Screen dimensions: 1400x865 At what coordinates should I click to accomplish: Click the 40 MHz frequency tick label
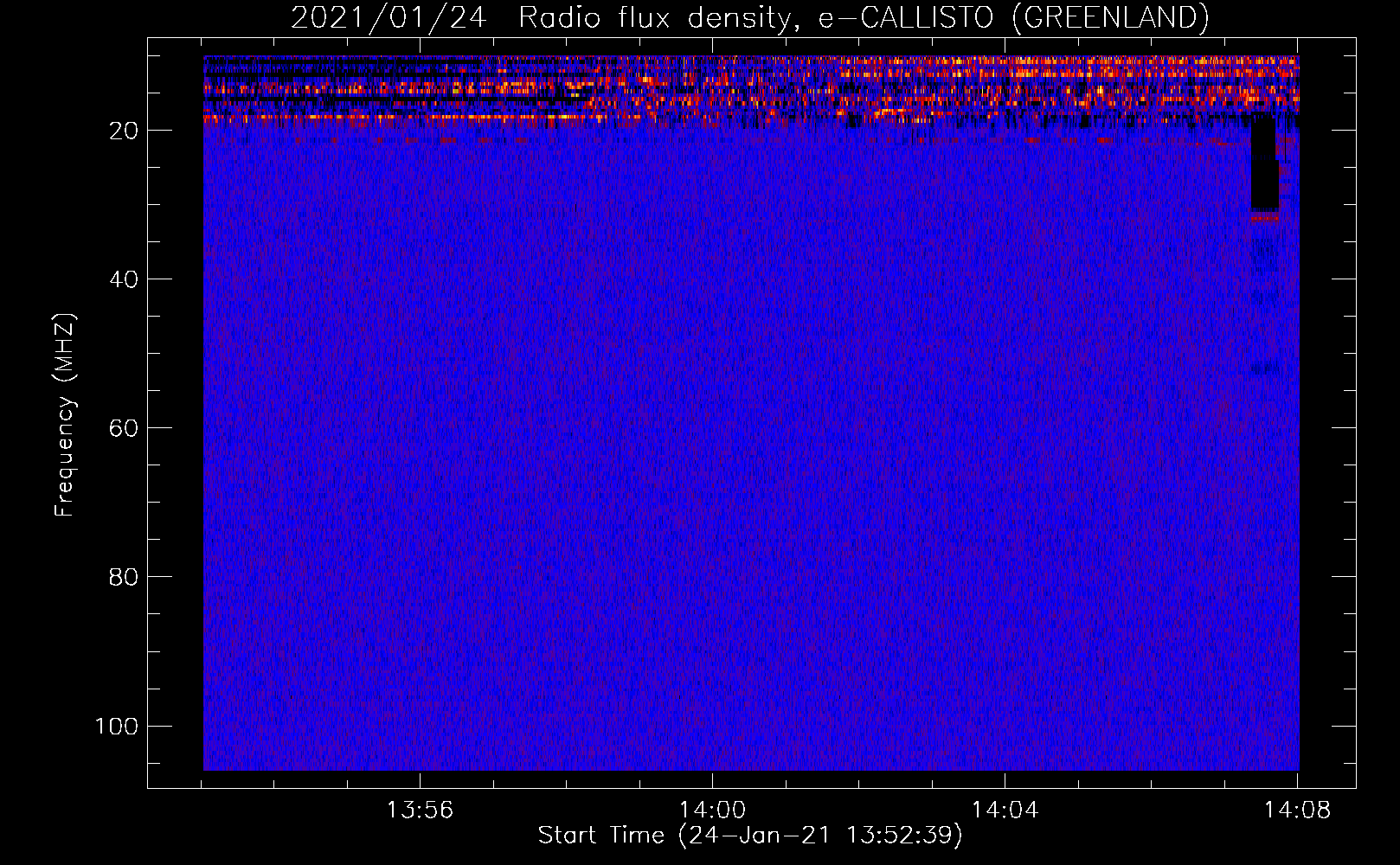pyautogui.click(x=124, y=279)
